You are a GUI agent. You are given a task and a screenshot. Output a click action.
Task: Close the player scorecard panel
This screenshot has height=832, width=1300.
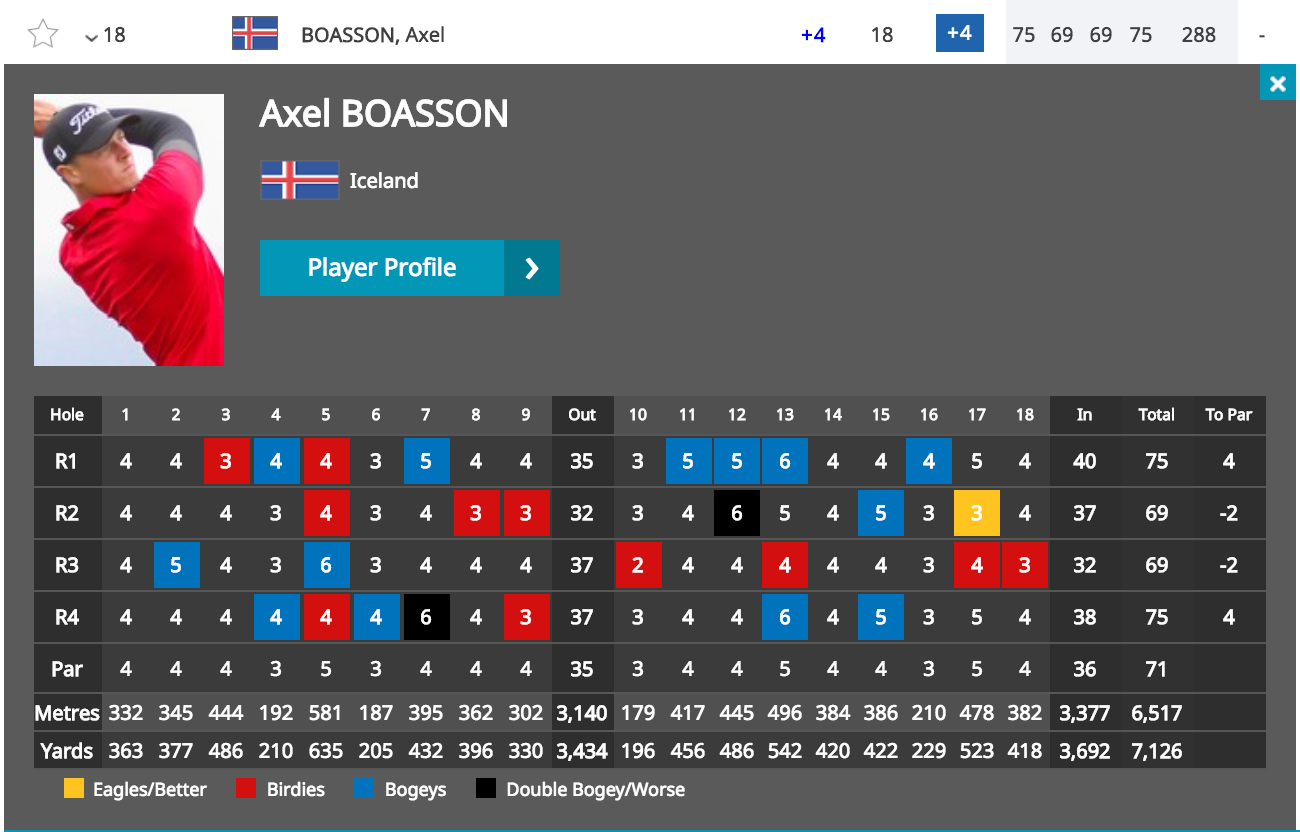(1277, 84)
